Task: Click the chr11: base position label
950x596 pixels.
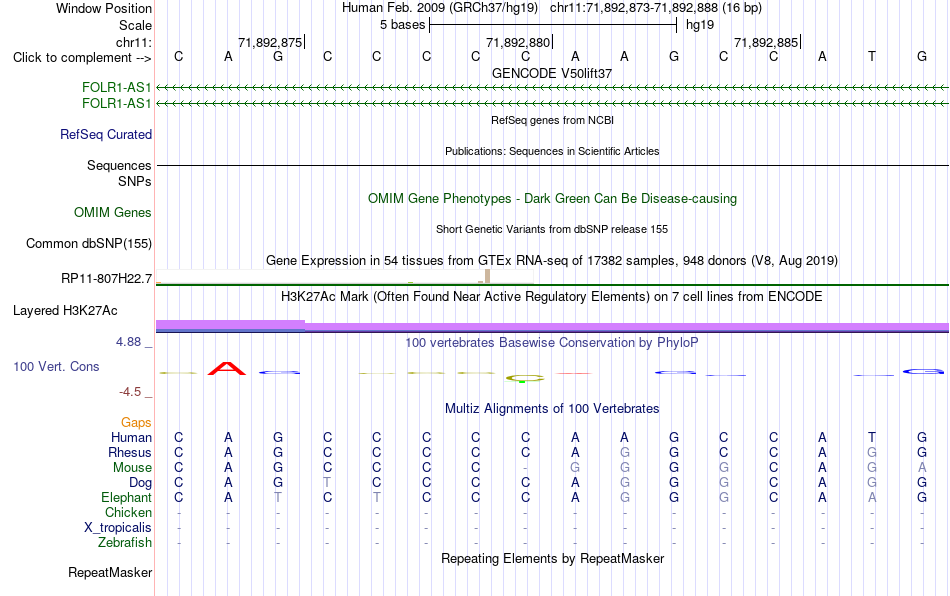Action: click(134, 42)
